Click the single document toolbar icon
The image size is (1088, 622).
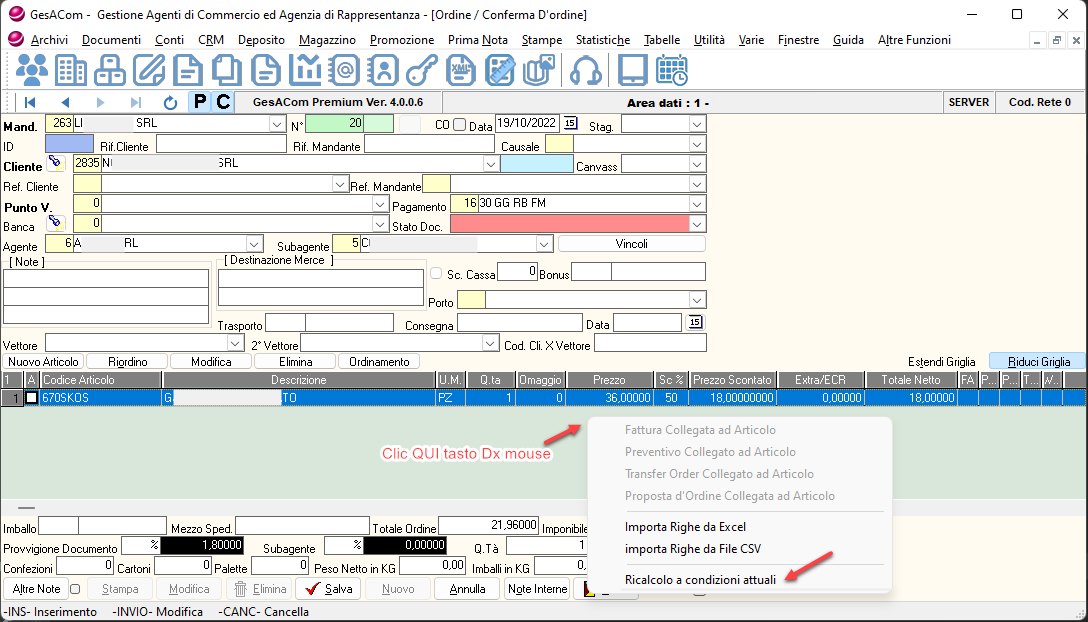187,70
